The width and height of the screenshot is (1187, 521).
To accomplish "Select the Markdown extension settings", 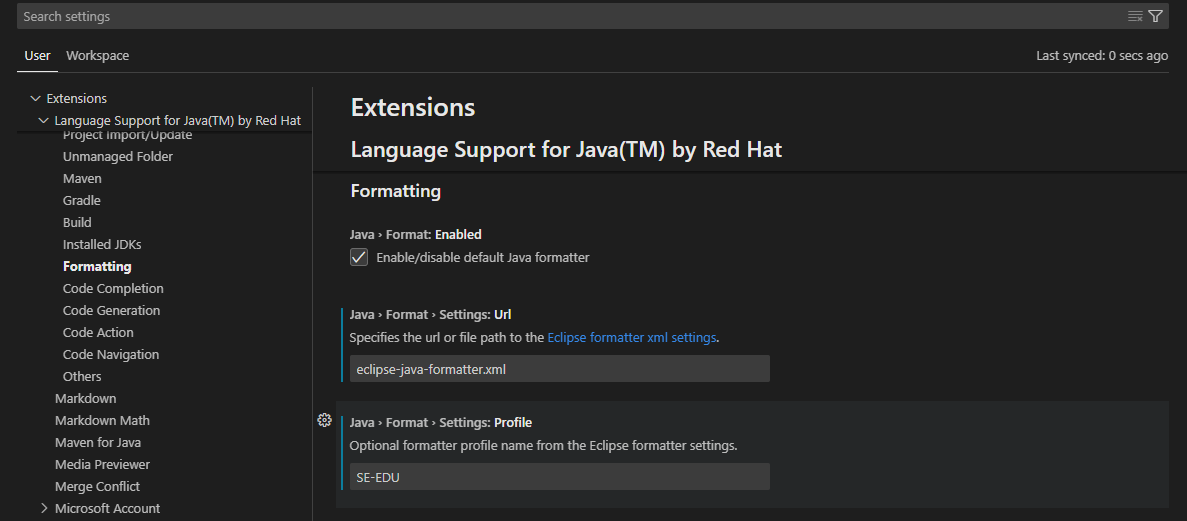I will (86, 398).
